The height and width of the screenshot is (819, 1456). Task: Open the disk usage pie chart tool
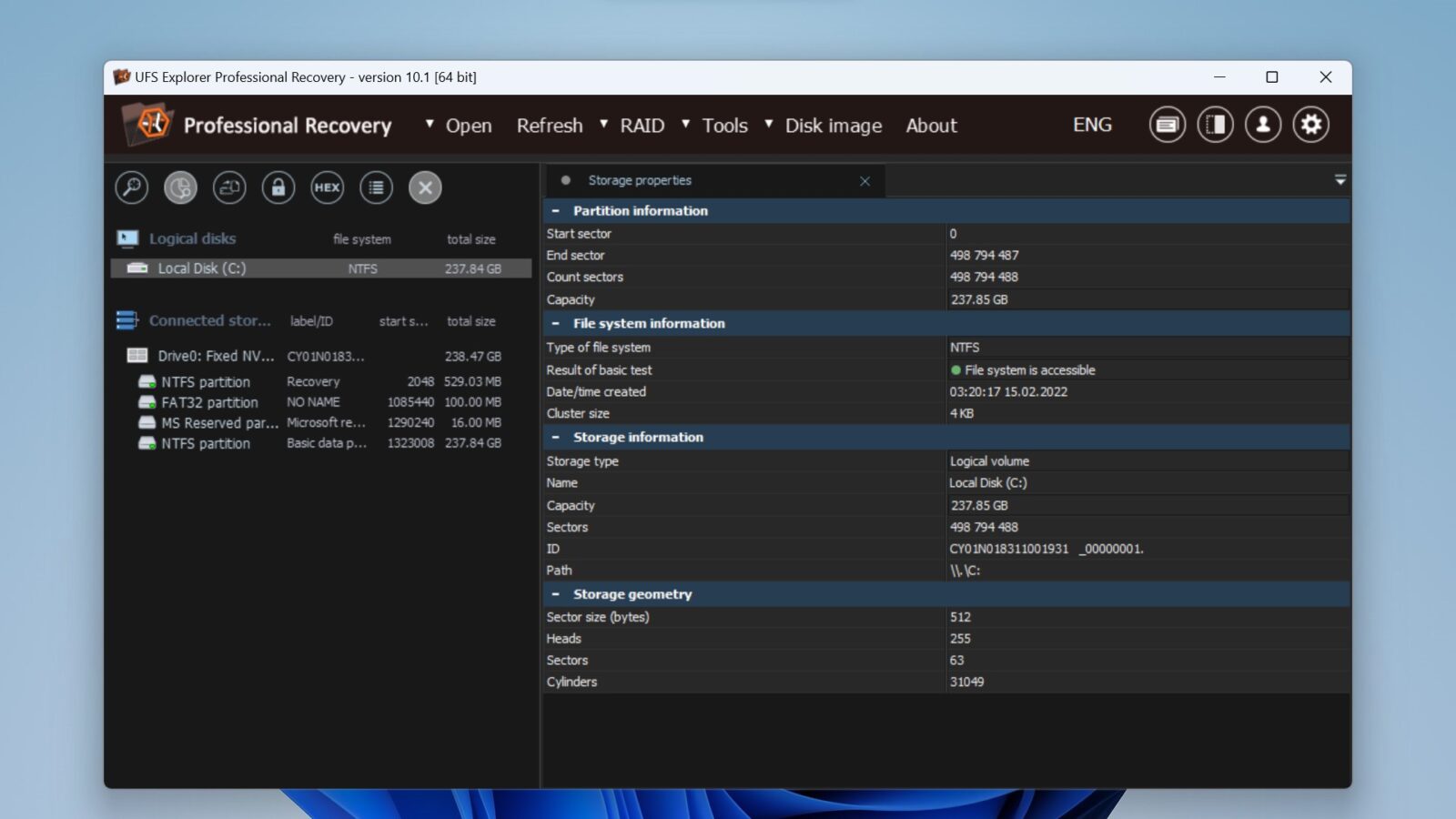coord(180,187)
